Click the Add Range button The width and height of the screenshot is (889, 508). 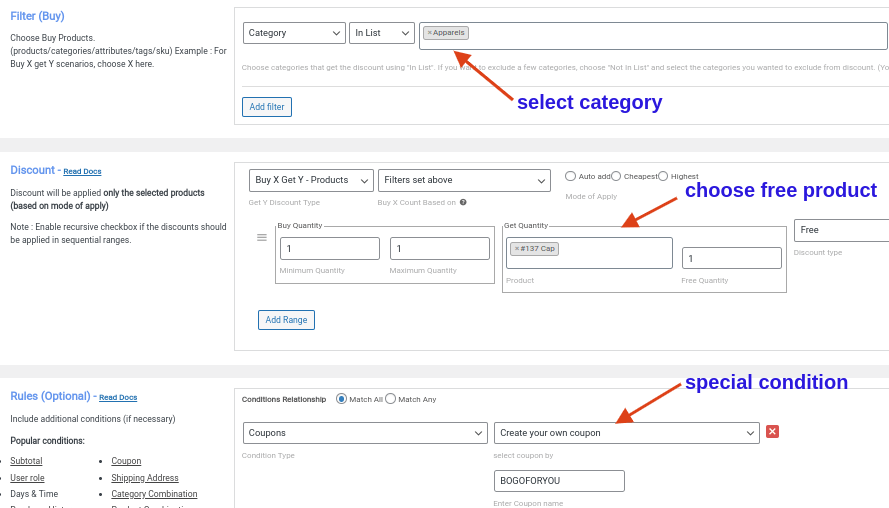(x=286, y=320)
